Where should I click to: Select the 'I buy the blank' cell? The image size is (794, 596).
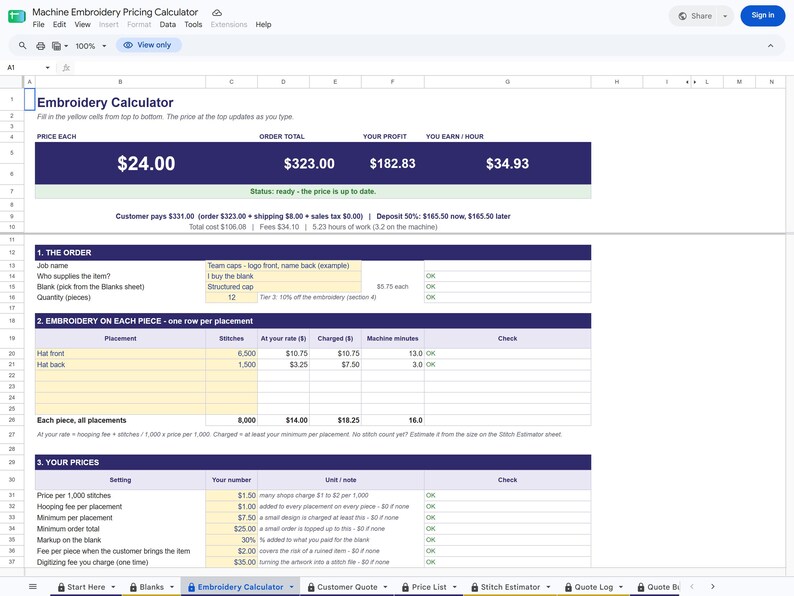pyautogui.click(x=283, y=276)
